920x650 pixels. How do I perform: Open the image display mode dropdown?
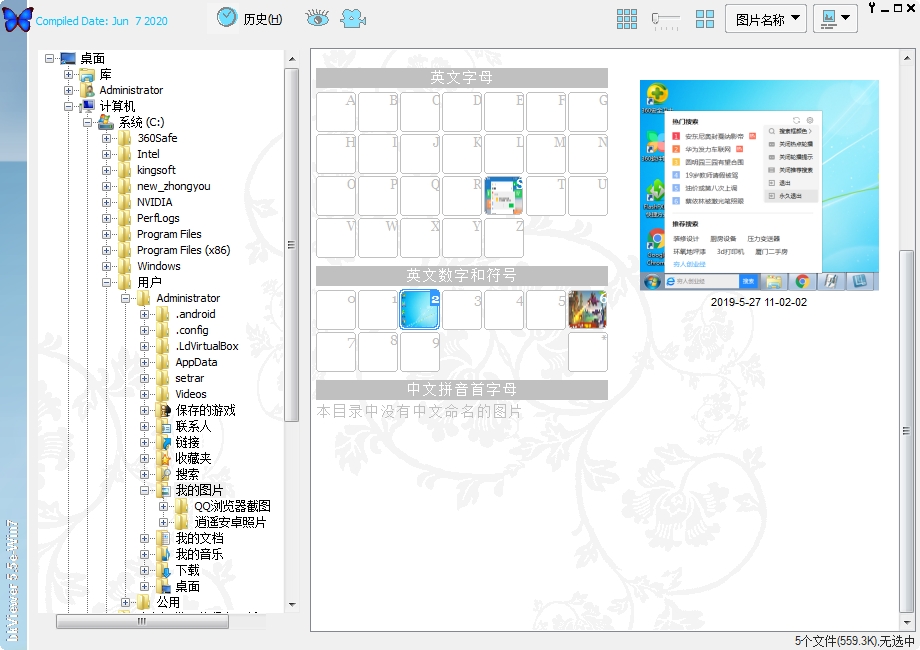tap(836, 19)
